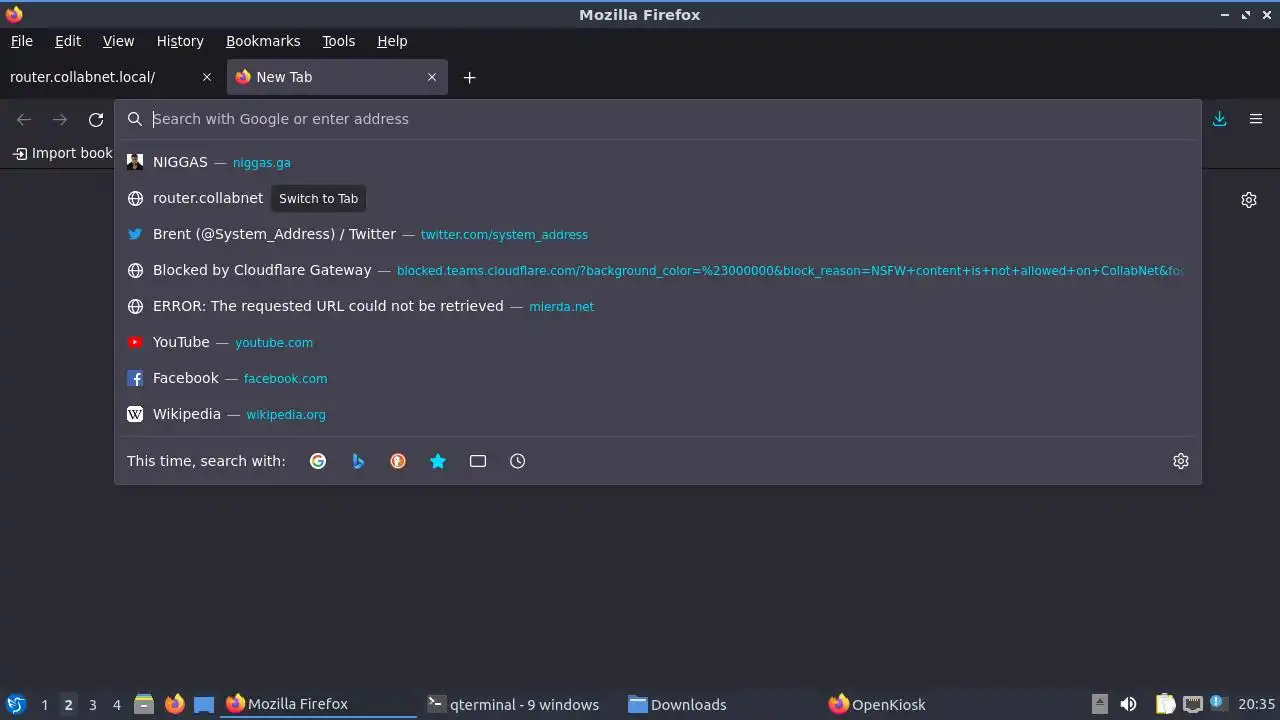Reload the page with the refresh icon
Viewport: 1280px width, 720px height.
pyautogui.click(x=96, y=119)
